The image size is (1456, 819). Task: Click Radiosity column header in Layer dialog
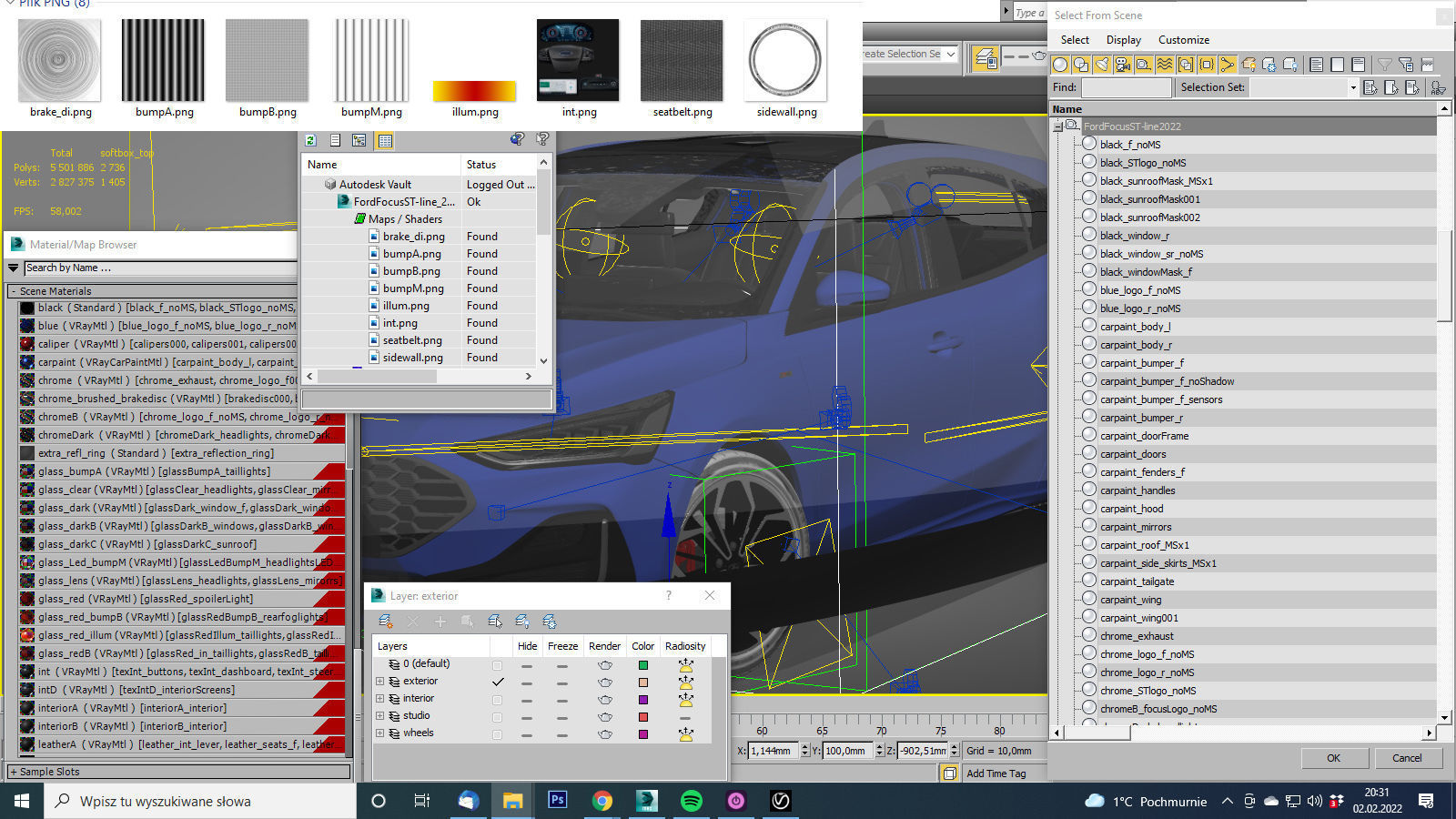coord(685,646)
